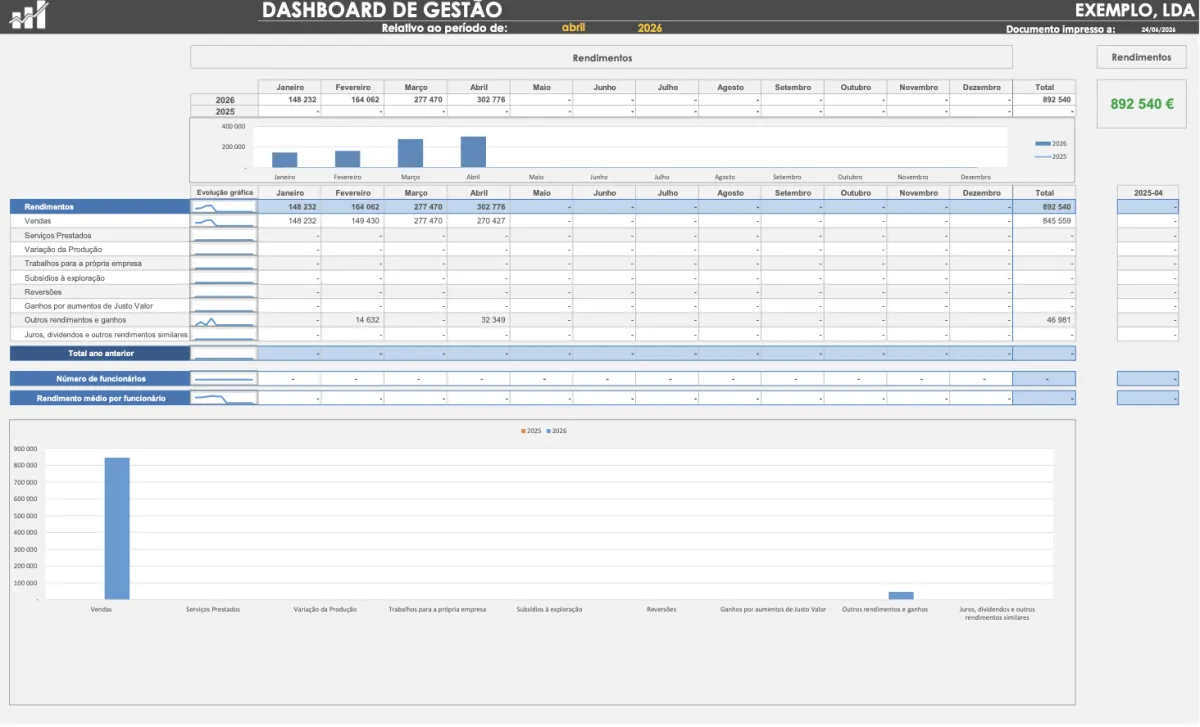Click the 'DASHBOARD DE GESTÃO' title
Viewport: 1200px width, 727px height.
pyautogui.click(x=382, y=10)
